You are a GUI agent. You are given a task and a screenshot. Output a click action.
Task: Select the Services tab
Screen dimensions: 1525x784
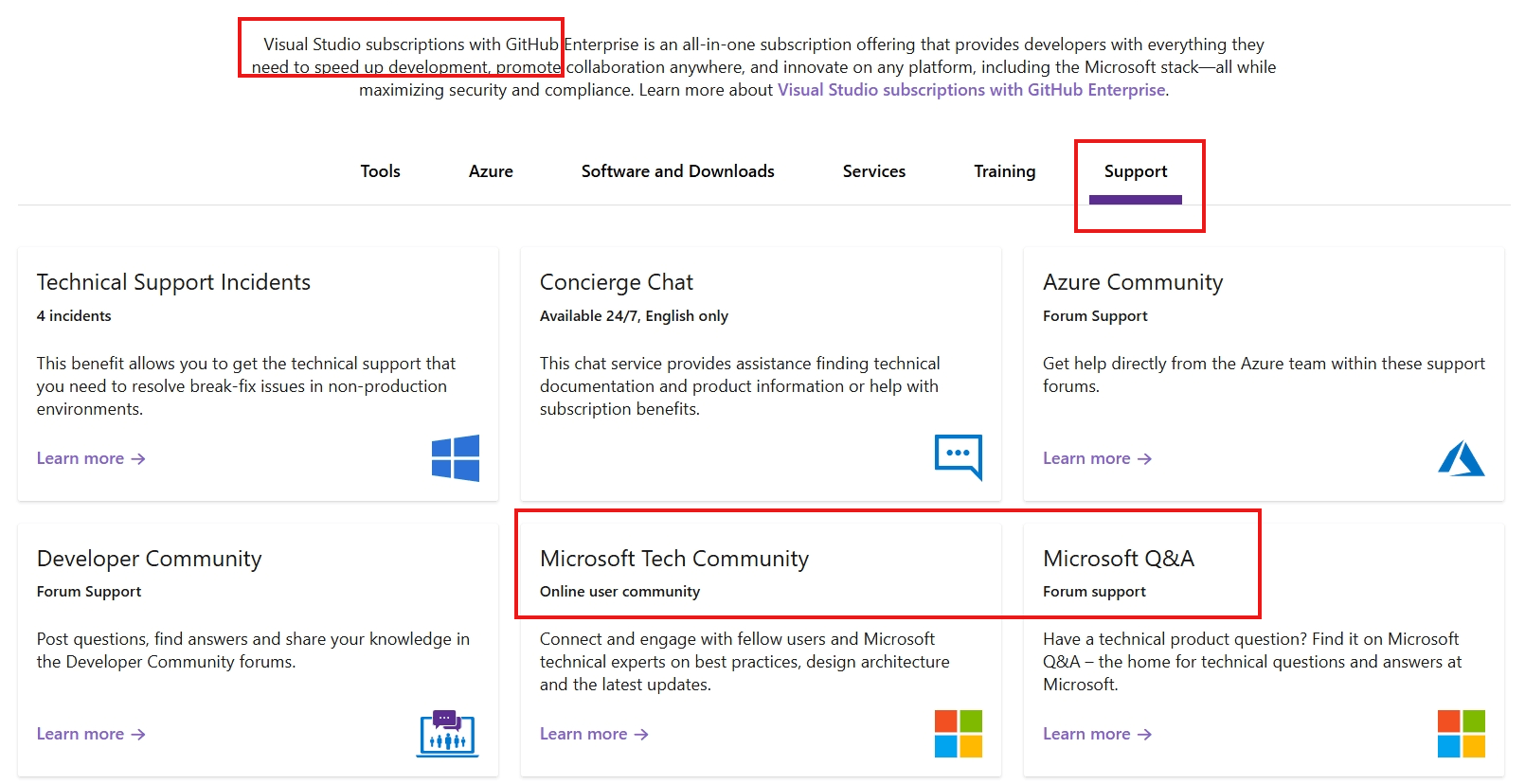(874, 171)
